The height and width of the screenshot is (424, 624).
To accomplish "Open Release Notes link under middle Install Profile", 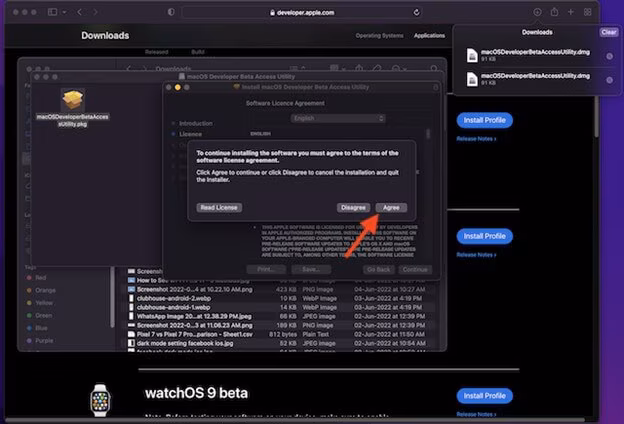I will (476, 255).
